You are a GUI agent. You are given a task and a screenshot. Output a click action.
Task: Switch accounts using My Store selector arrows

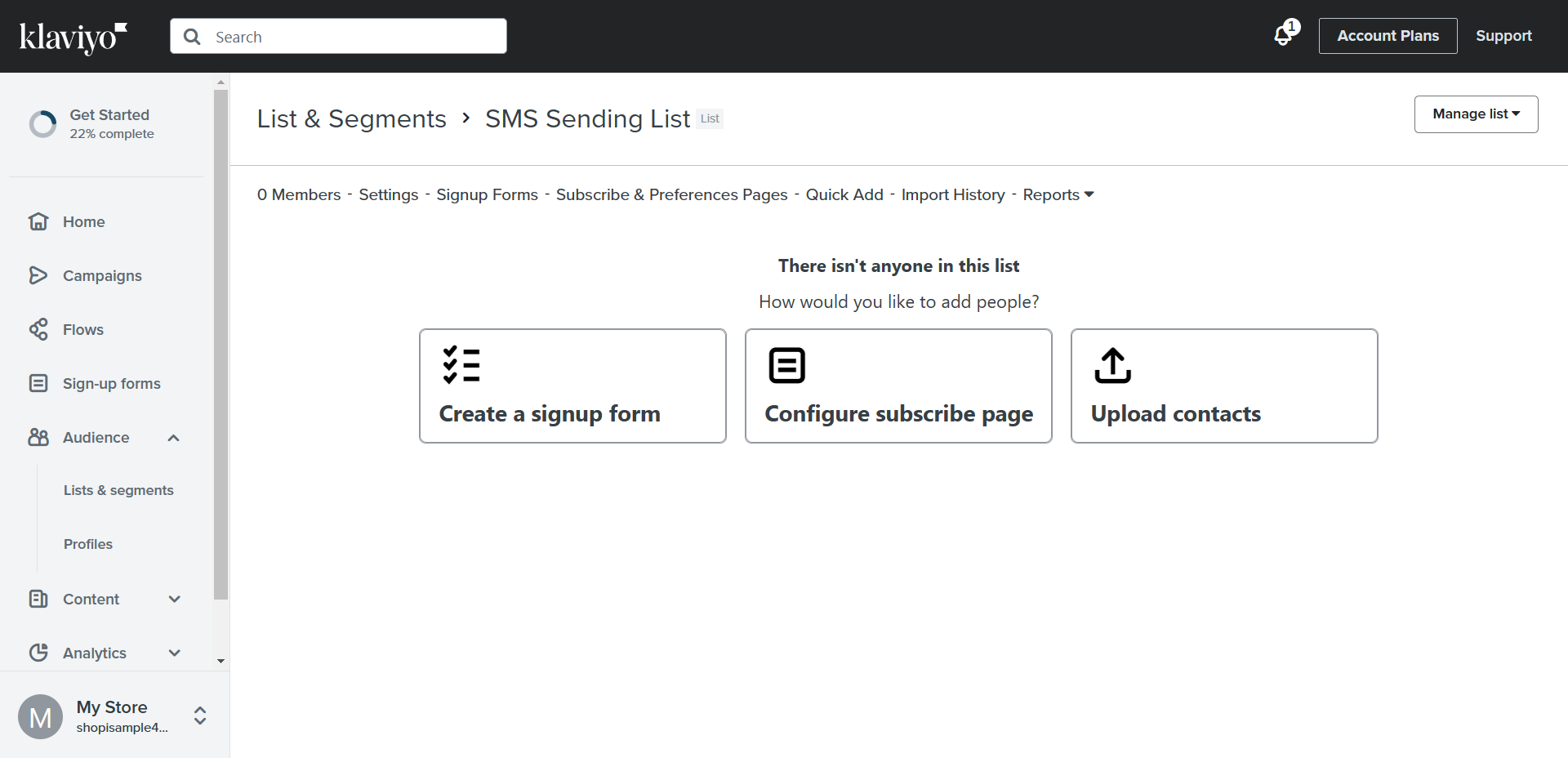click(200, 716)
